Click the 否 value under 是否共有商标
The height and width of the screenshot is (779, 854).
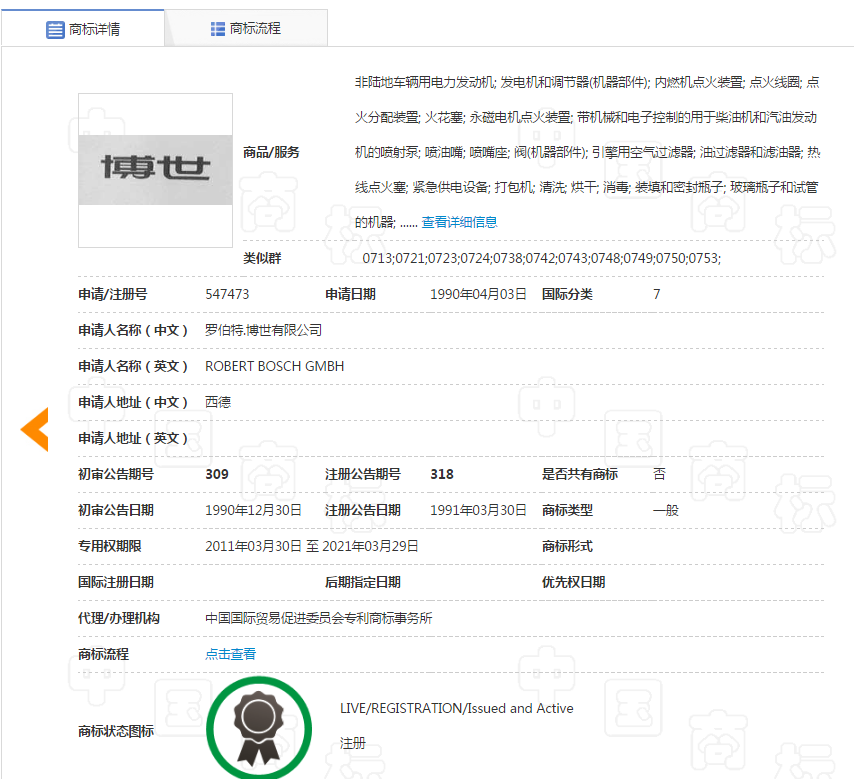point(657,473)
